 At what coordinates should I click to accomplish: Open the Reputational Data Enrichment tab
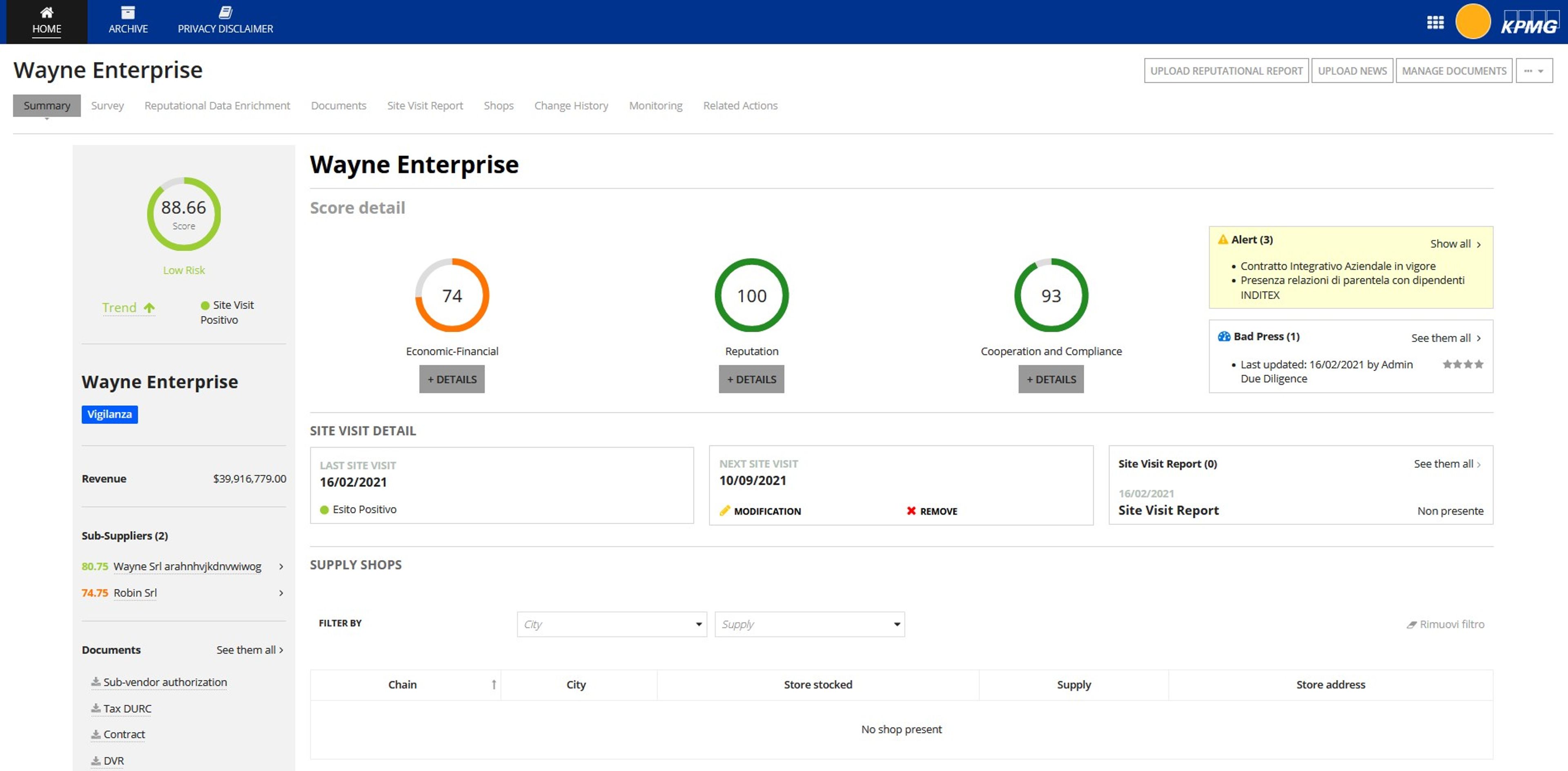point(217,105)
